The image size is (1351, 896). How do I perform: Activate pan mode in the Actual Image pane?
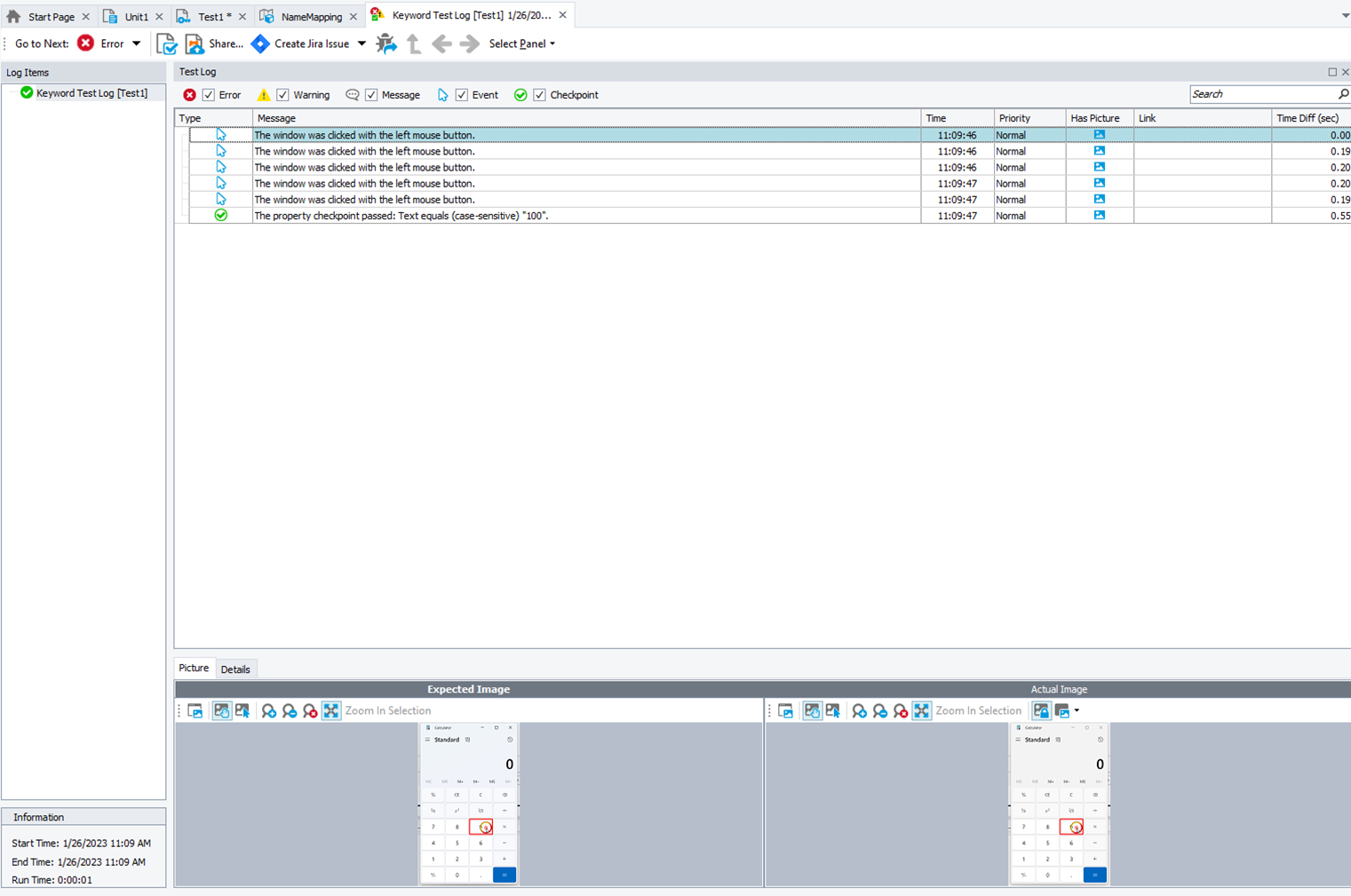[x=814, y=710]
